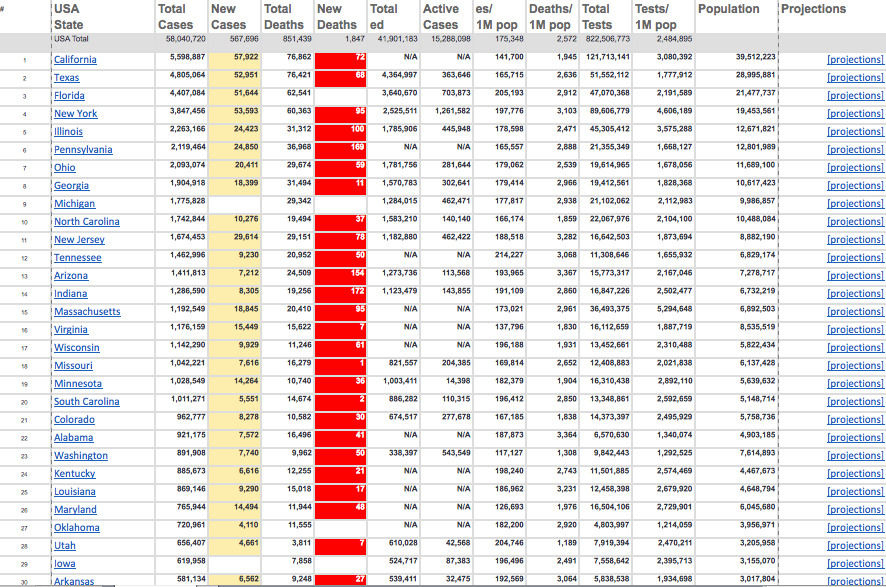This screenshot has width=886, height=587.
Task: Click the Population column header
Action: 730,9
